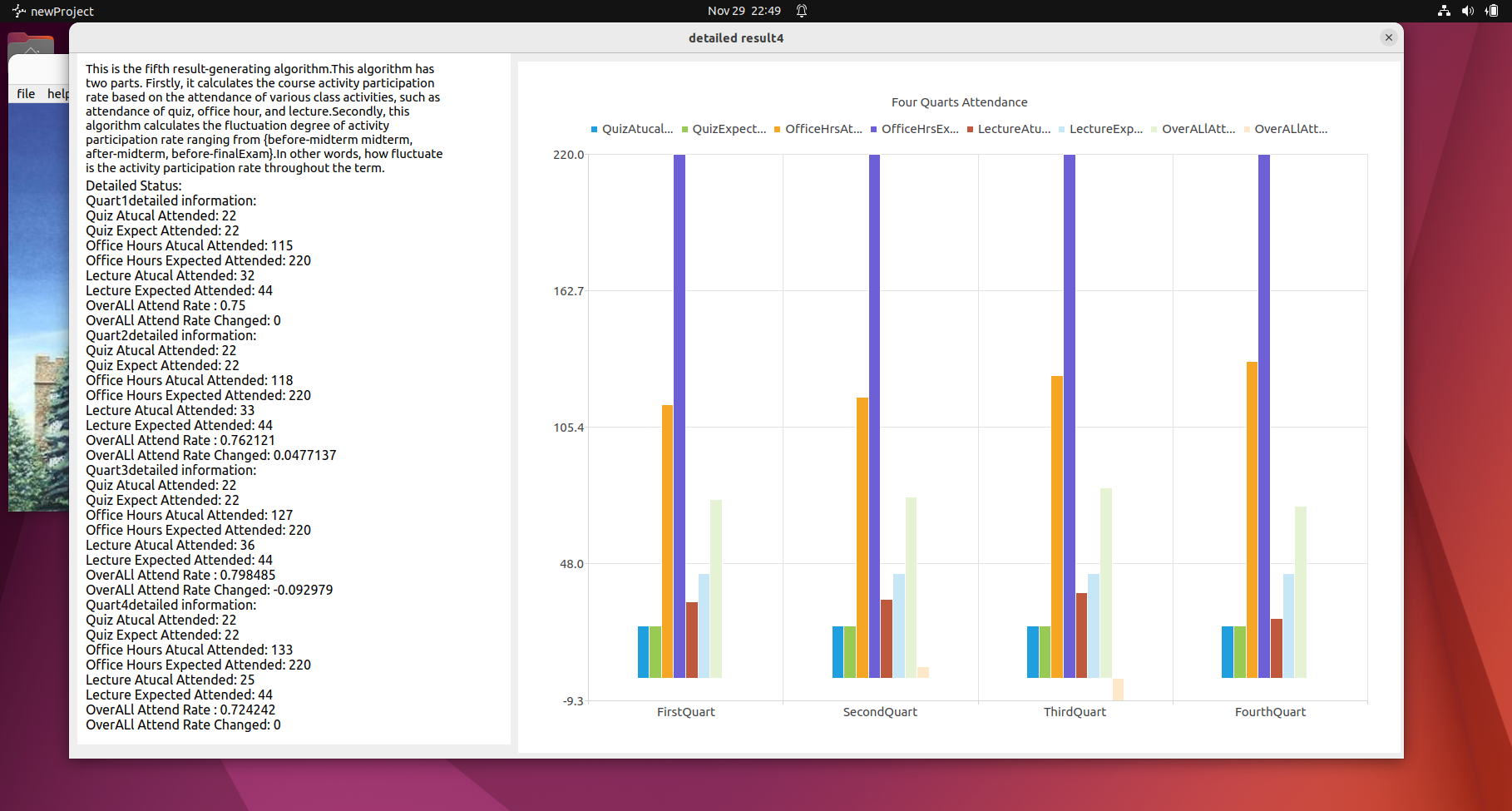Viewport: 1512px width, 811px height.
Task: Click the FirstQuart axis label
Action: click(x=685, y=712)
